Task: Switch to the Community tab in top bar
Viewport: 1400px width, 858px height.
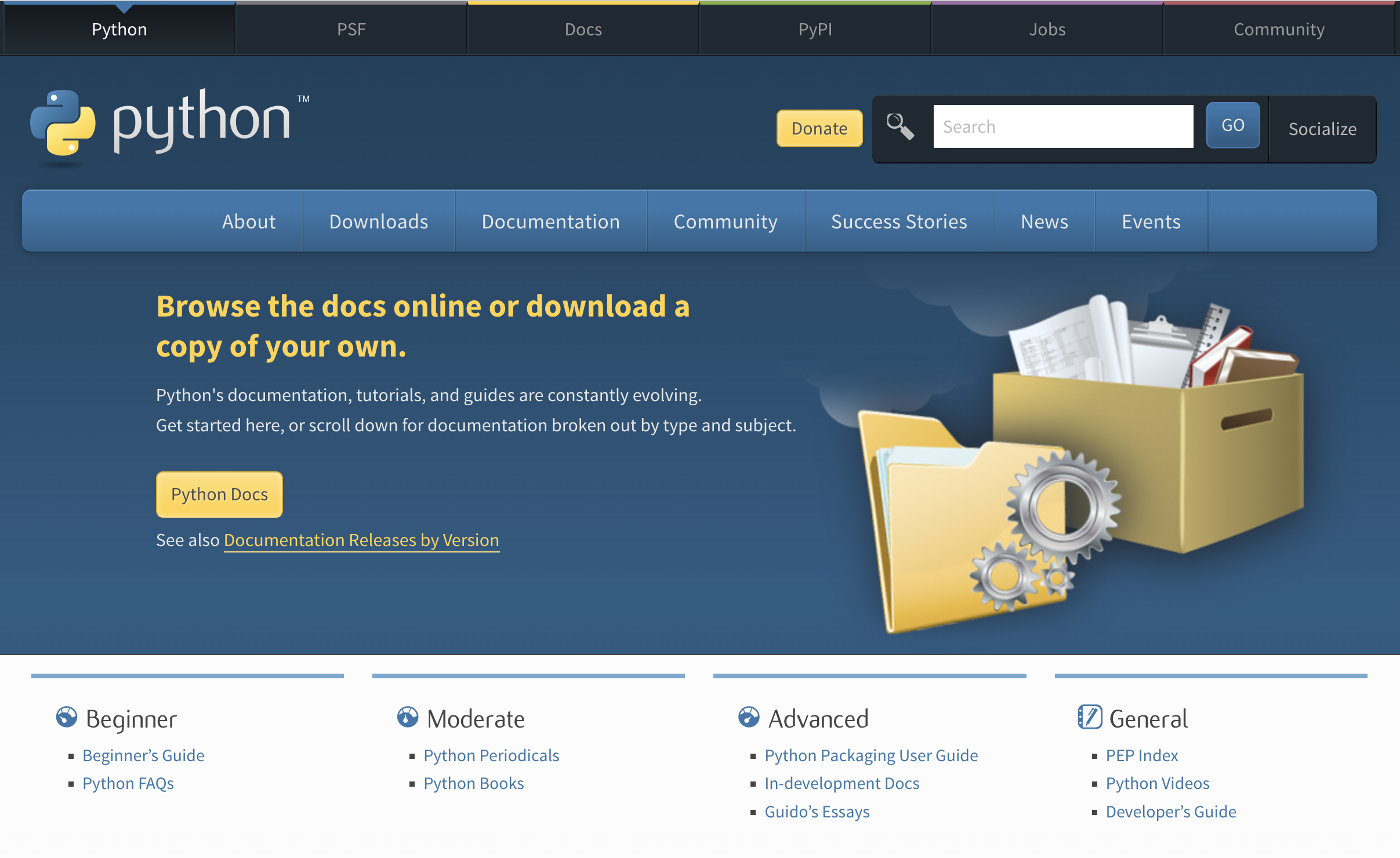Action: pyautogui.click(x=1279, y=29)
